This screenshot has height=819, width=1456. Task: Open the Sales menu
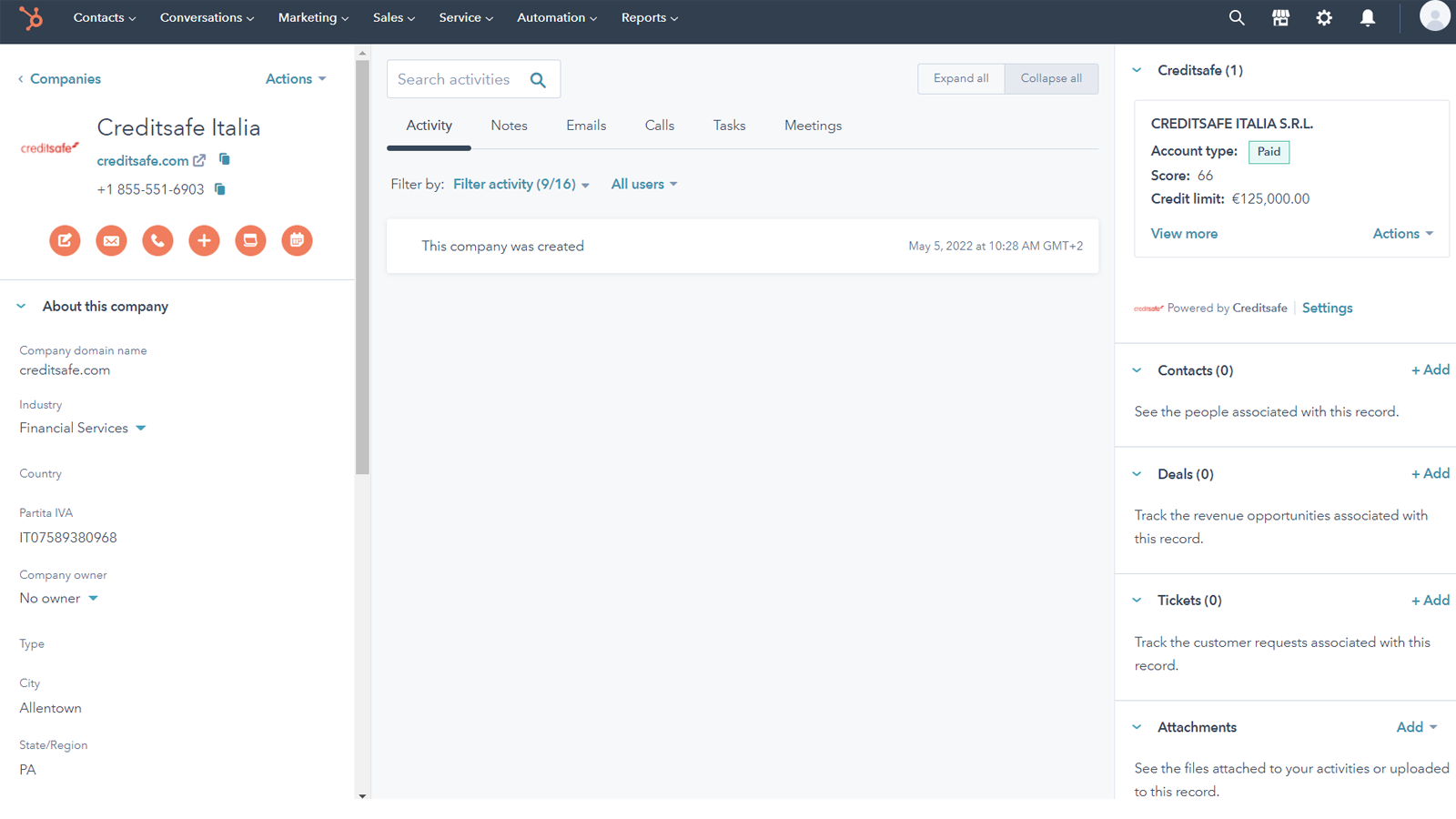click(393, 17)
